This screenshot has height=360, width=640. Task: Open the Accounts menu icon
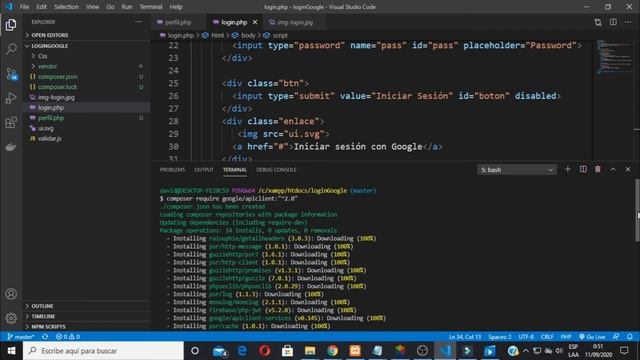(x=11, y=294)
